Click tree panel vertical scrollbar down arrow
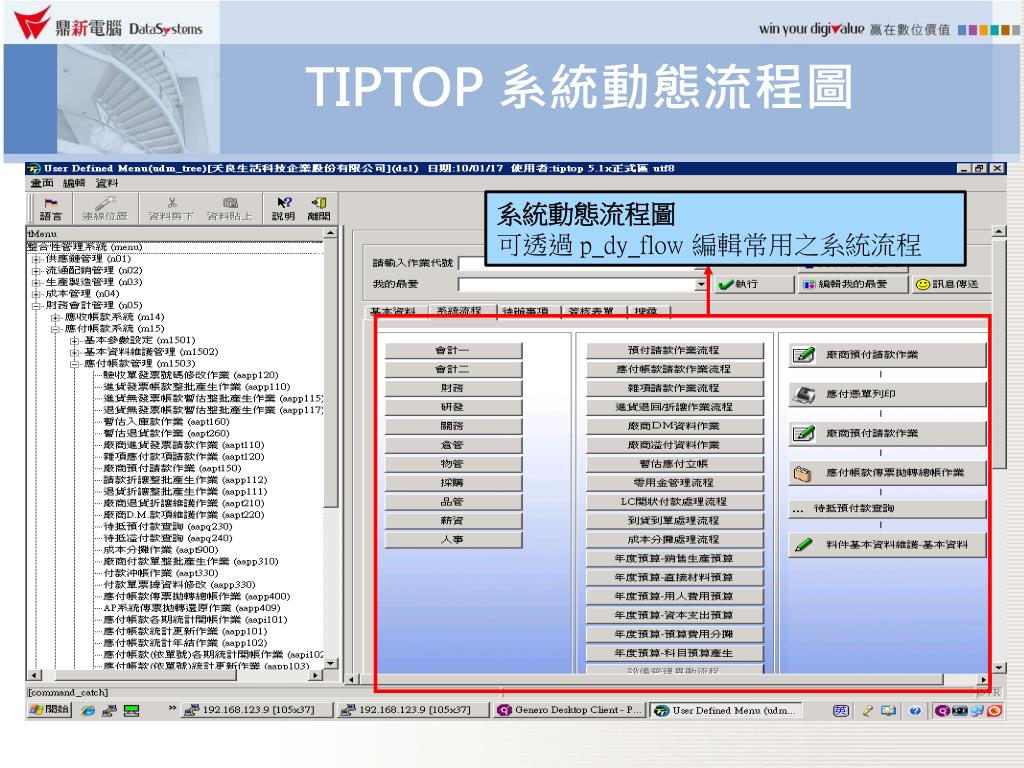The image size is (1024, 768). [x=330, y=664]
